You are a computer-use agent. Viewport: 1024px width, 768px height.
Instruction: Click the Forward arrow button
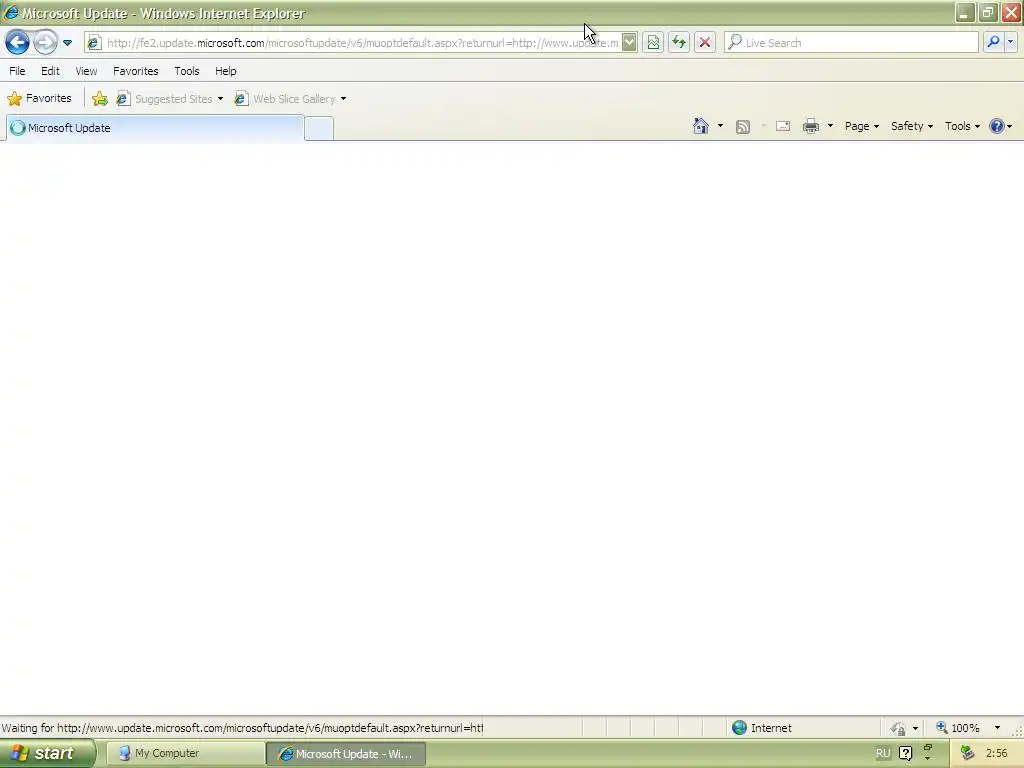45,42
